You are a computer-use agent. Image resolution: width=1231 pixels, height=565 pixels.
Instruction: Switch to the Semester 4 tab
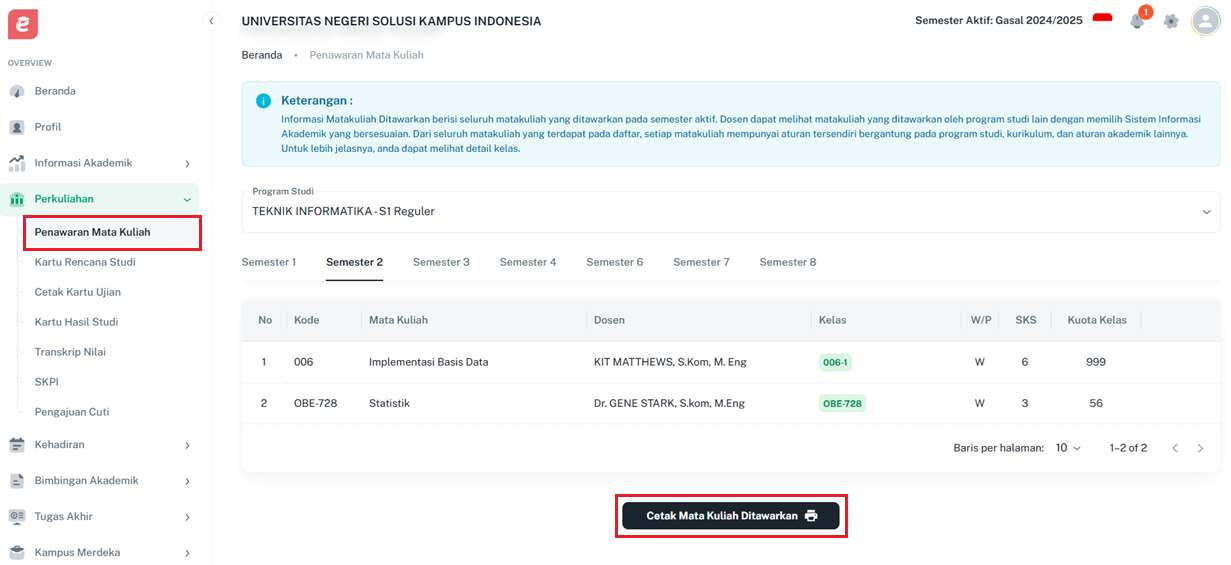528,262
